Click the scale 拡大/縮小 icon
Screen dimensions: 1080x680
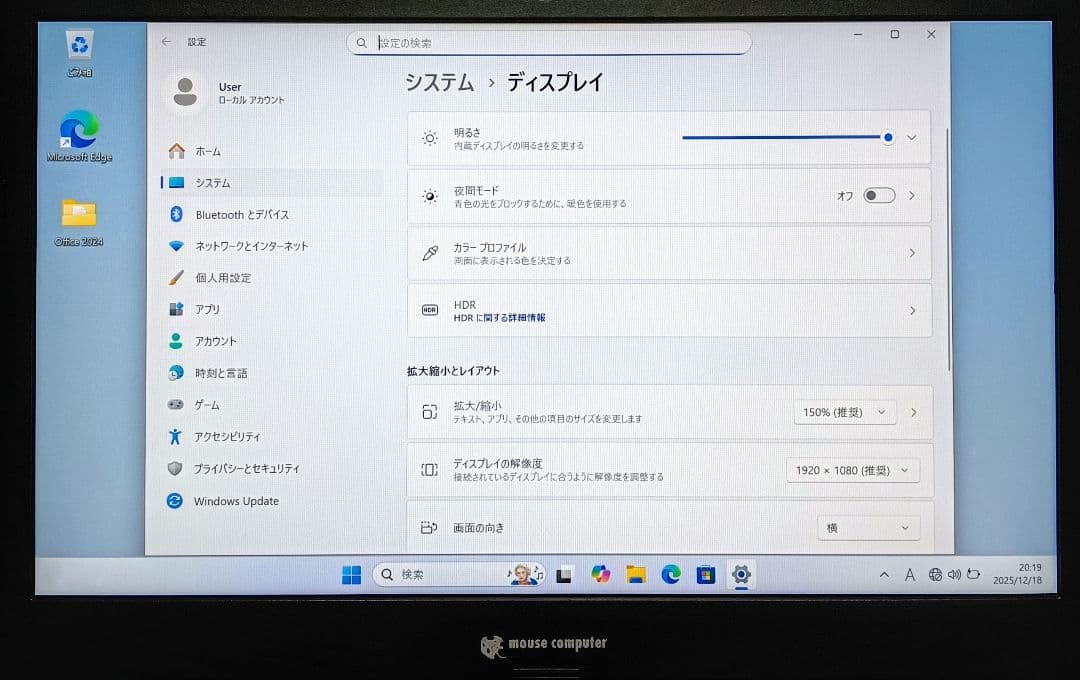point(430,412)
